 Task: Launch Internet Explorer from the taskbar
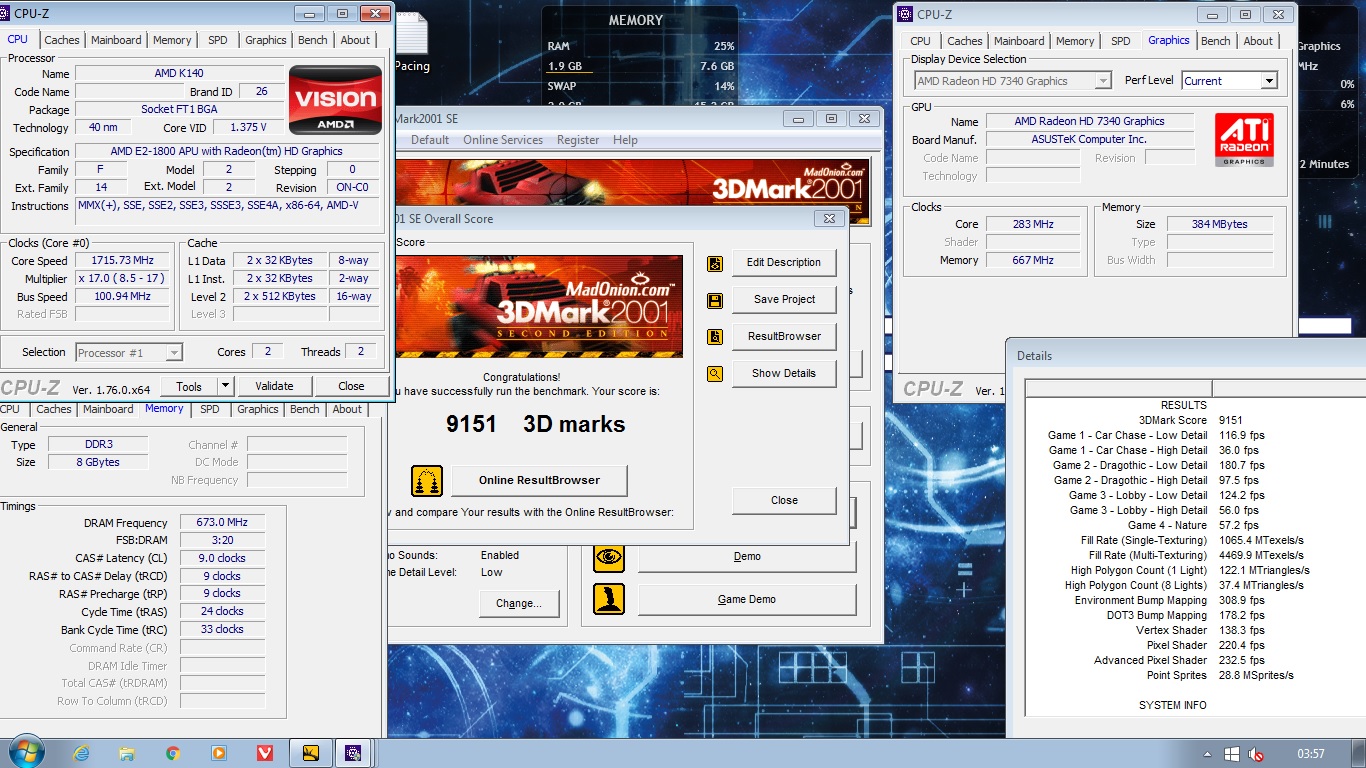[x=81, y=753]
